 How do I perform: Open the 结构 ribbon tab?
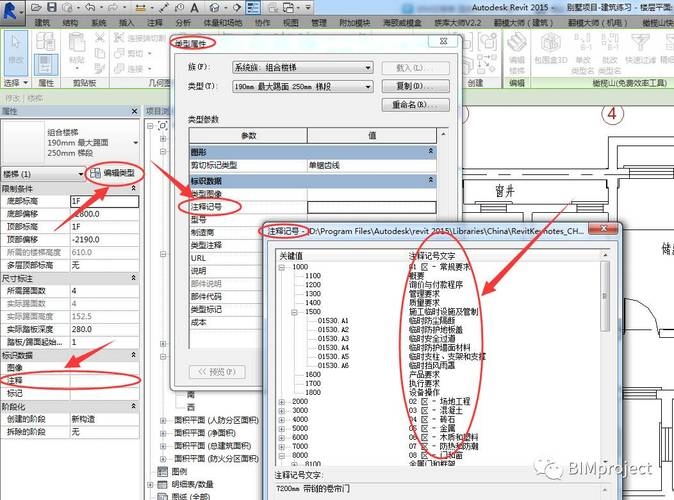70,22
